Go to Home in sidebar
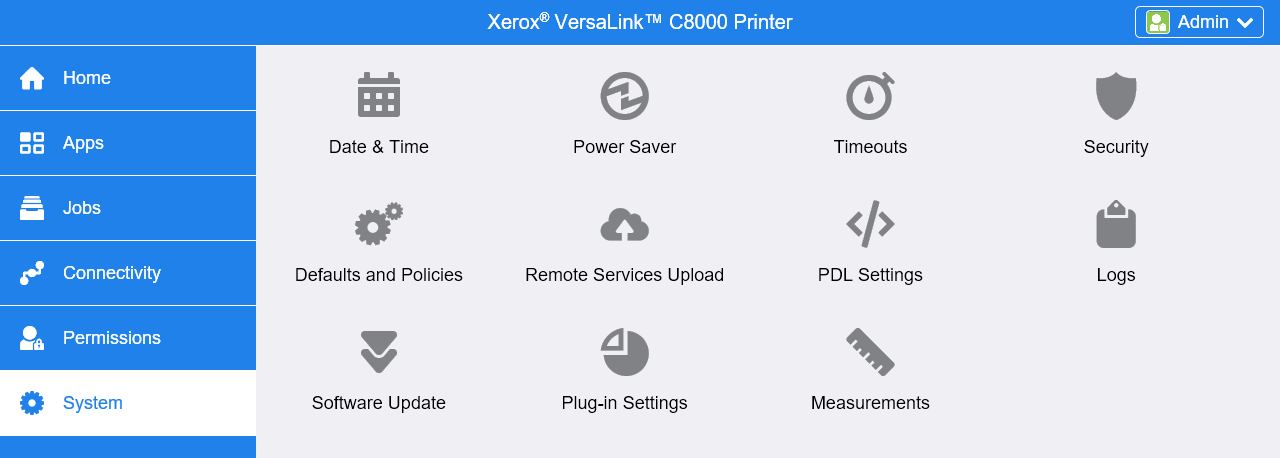This screenshot has width=1280, height=458. pos(128,78)
